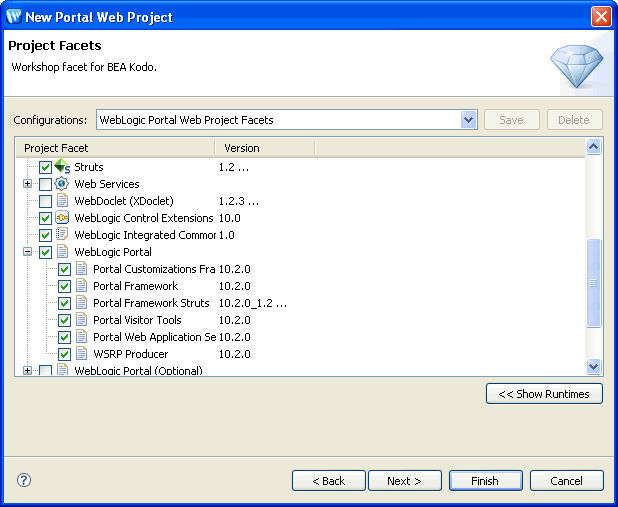Expand the Web Services tree node
Screen dimensions: 618x507
(x=27, y=184)
